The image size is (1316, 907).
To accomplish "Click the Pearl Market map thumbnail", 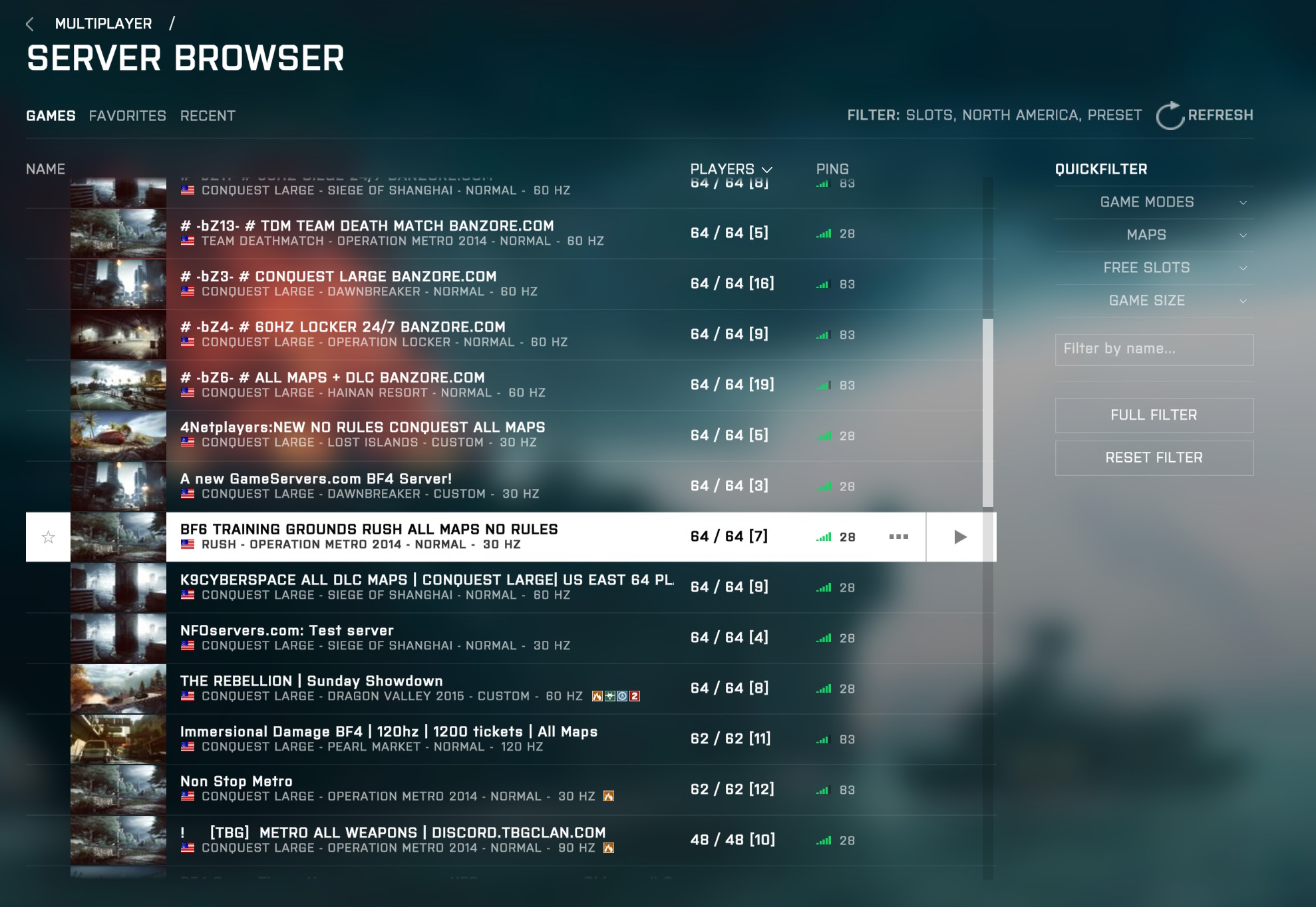I will 118,739.
